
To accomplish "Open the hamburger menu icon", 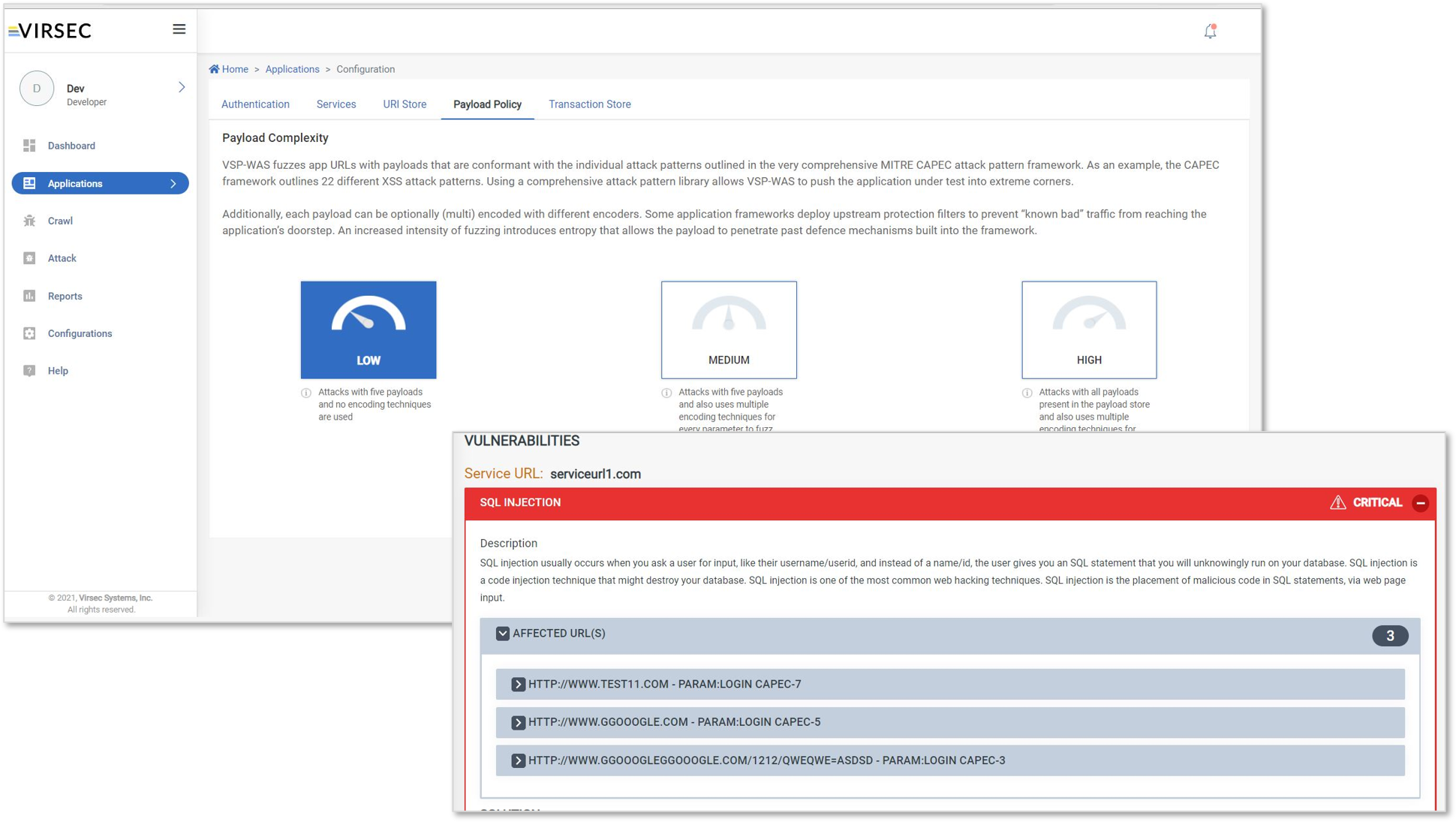I will point(179,29).
